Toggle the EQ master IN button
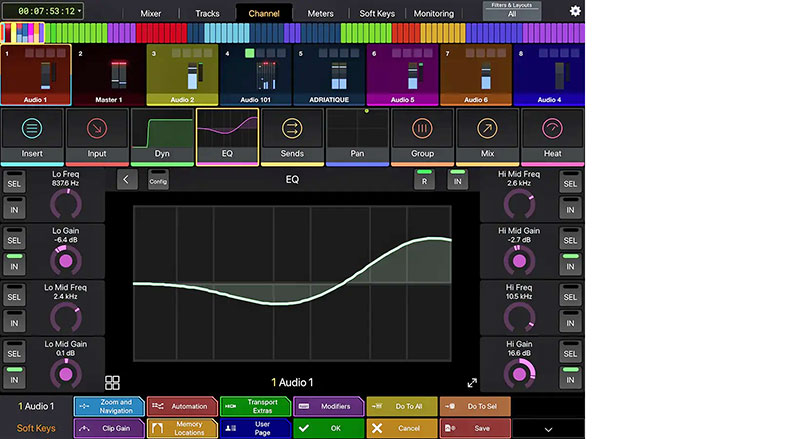This screenshot has height=439, width=800. coord(458,180)
